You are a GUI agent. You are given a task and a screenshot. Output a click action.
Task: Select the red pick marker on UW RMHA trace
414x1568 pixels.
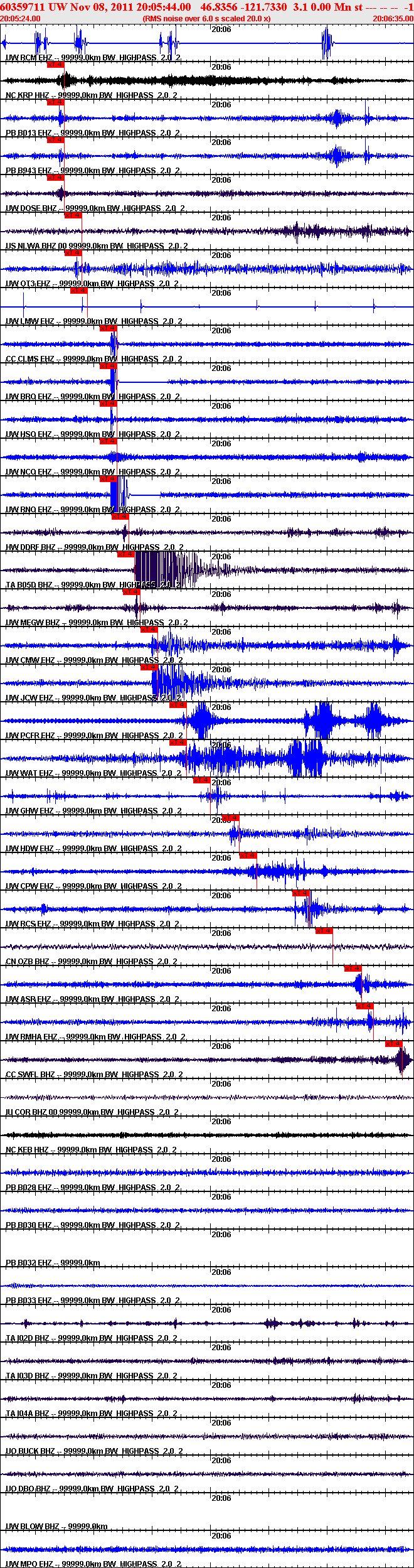click(x=365, y=1006)
